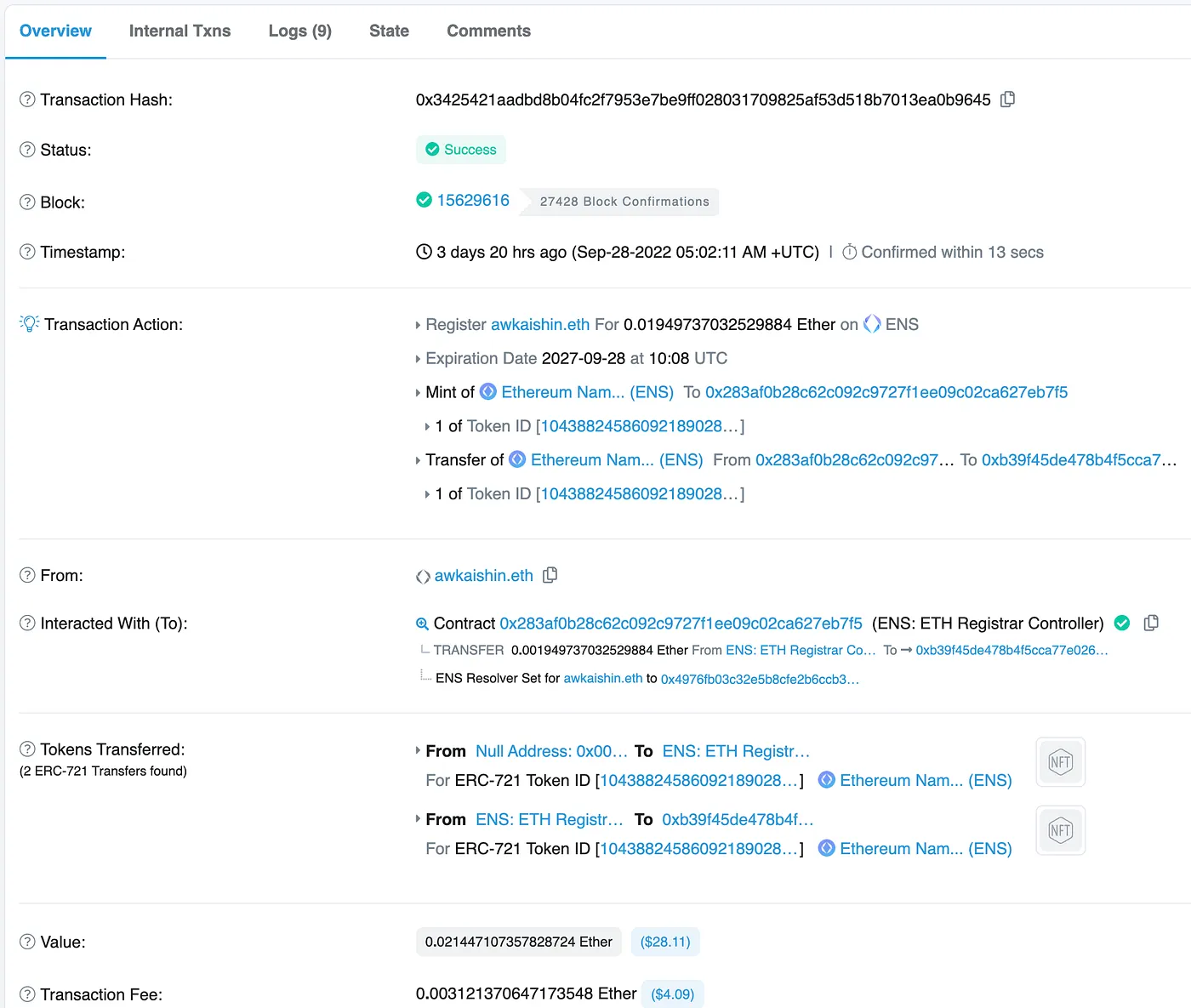Click the $28.11 value price badge
Viewport: 1191px width, 1008px height.
pos(665,942)
